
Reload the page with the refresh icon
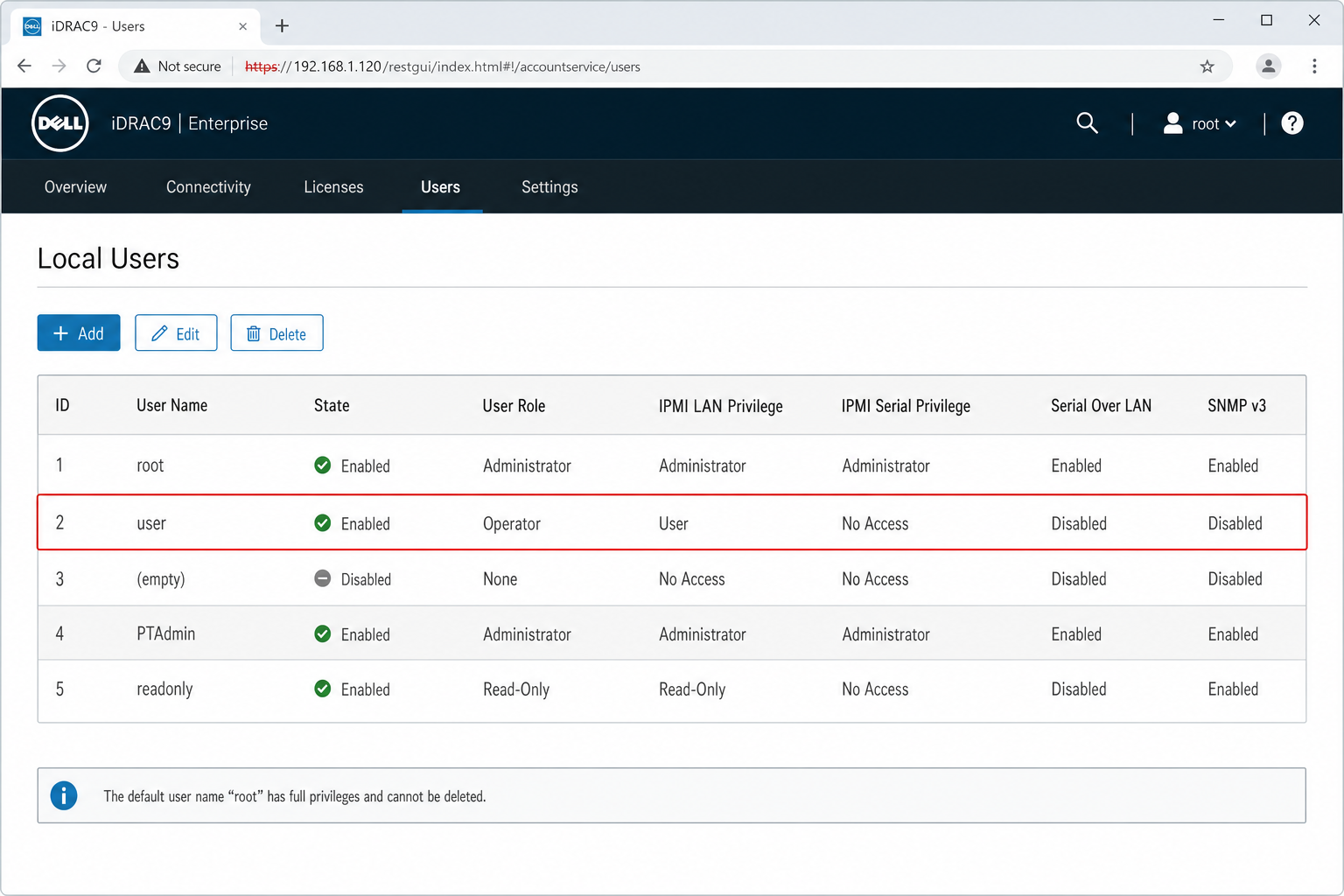point(94,66)
